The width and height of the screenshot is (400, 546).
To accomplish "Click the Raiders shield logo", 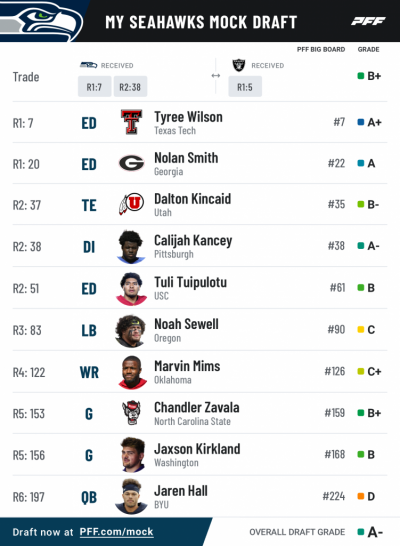I will click(x=239, y=65).
